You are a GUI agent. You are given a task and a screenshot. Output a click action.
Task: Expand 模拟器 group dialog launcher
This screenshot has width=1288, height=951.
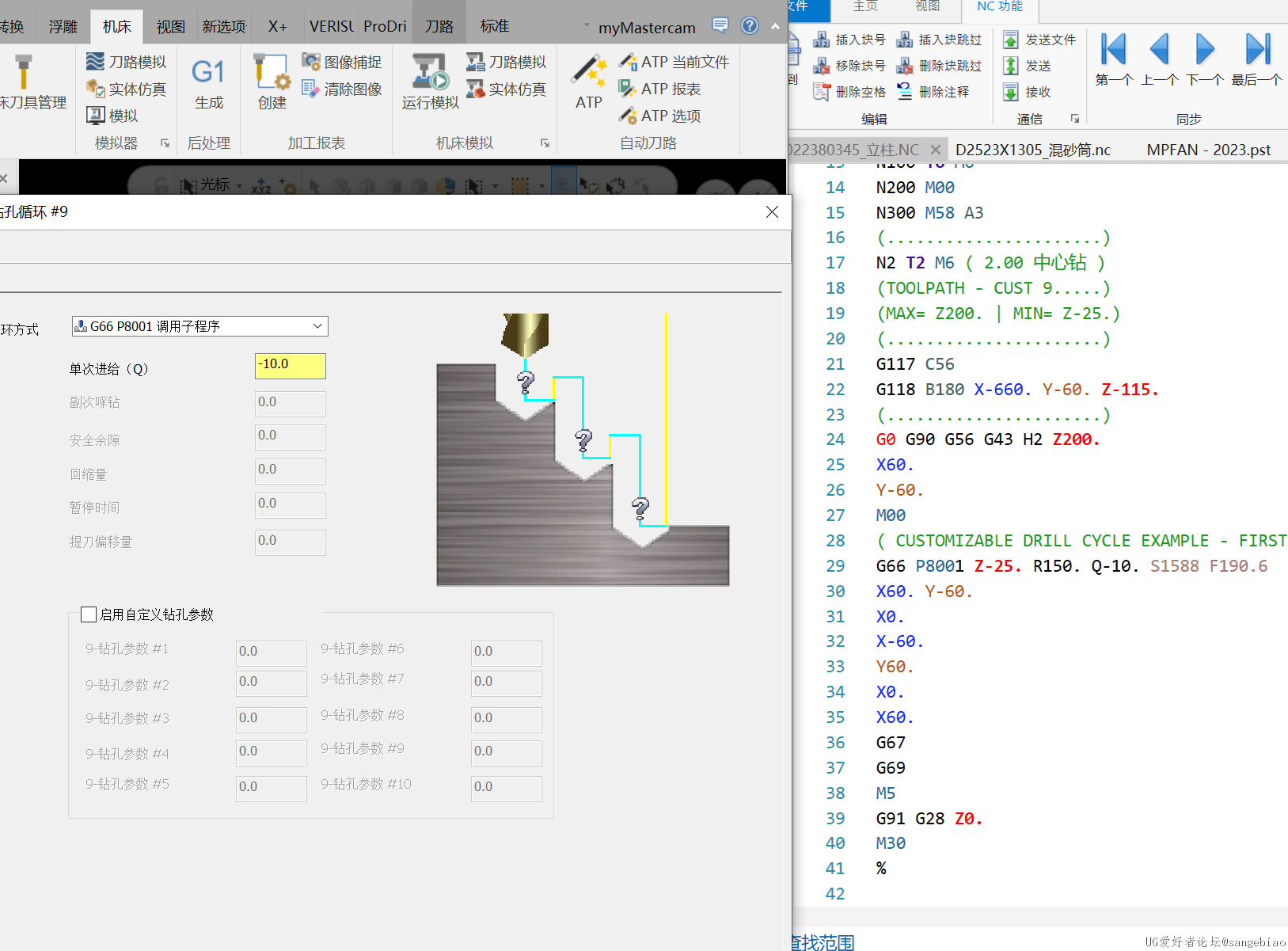click(165, 143)
